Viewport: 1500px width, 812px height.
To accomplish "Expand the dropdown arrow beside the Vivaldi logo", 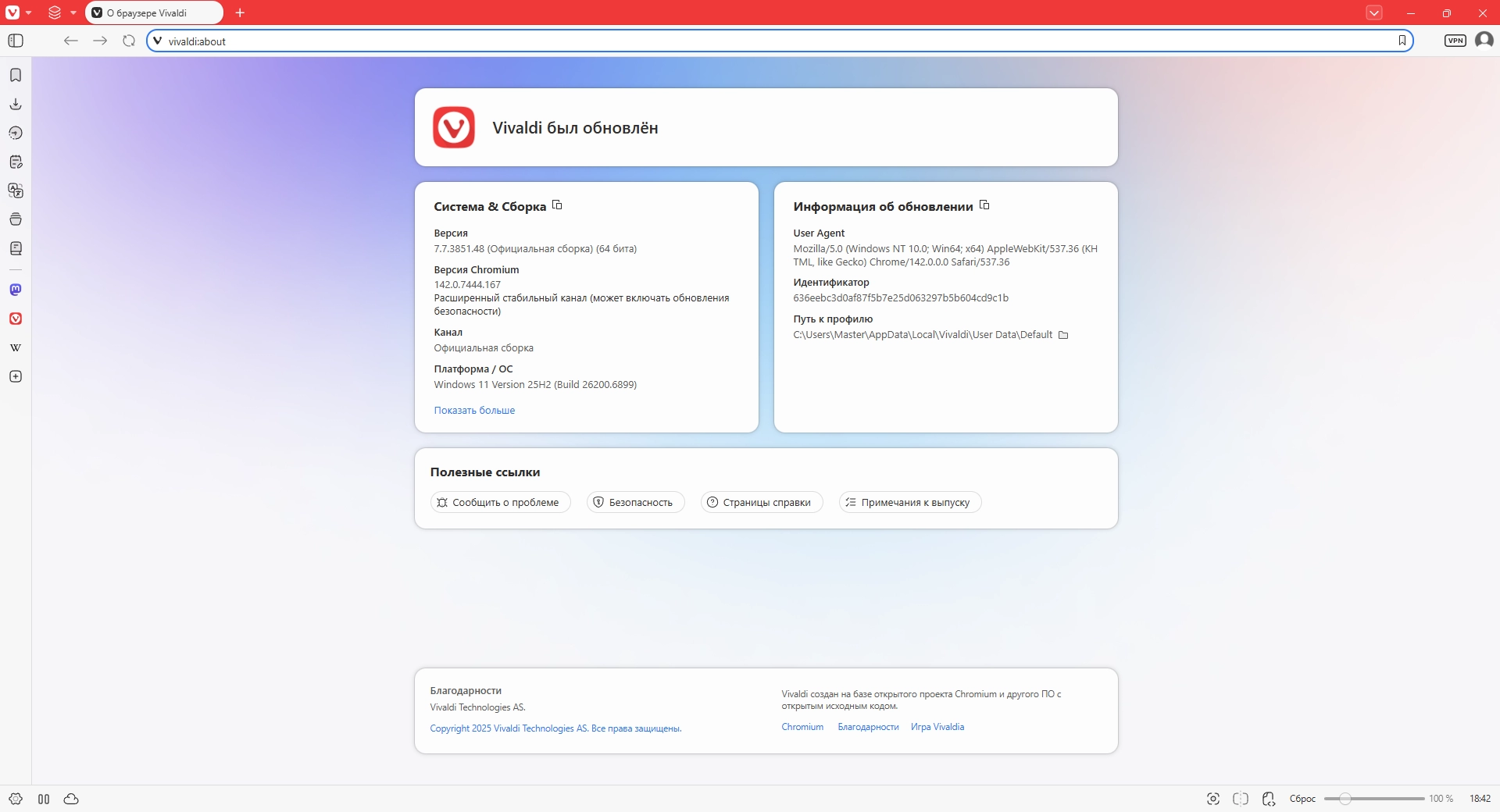I will (28, 13).
